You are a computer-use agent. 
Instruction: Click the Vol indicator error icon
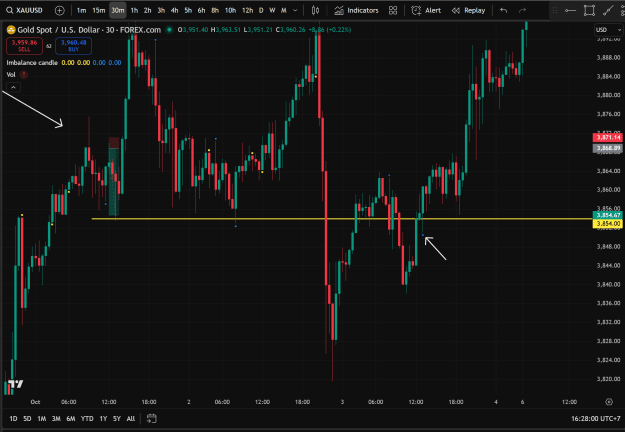tap(24, 75)
